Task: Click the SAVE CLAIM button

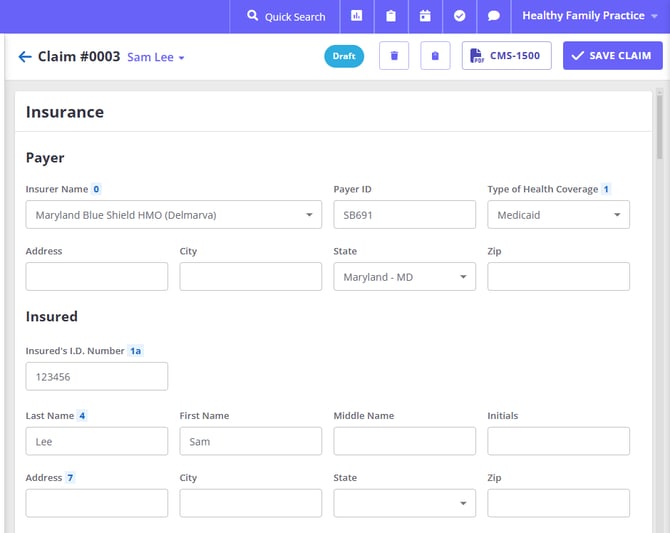Action: pos(612,56)
